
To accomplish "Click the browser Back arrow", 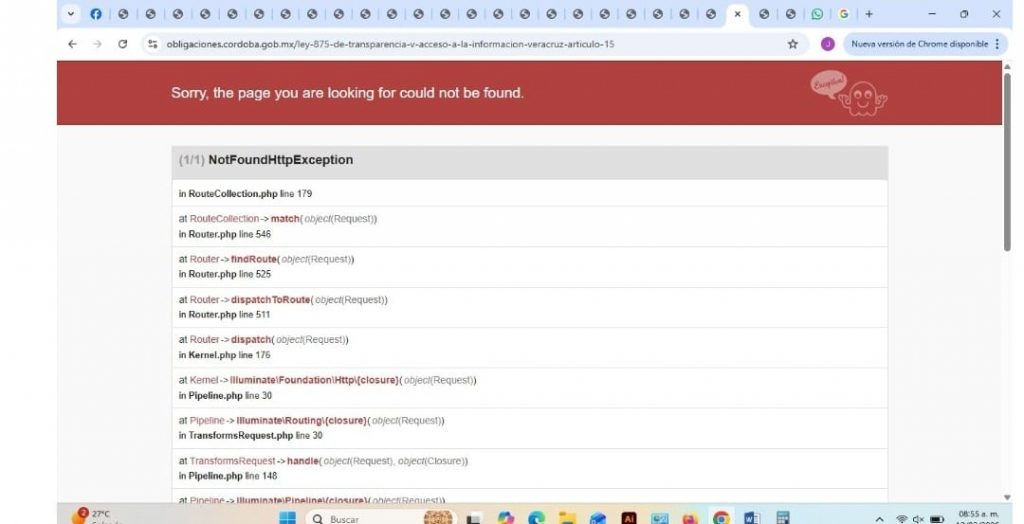I will tap(72, 44).
